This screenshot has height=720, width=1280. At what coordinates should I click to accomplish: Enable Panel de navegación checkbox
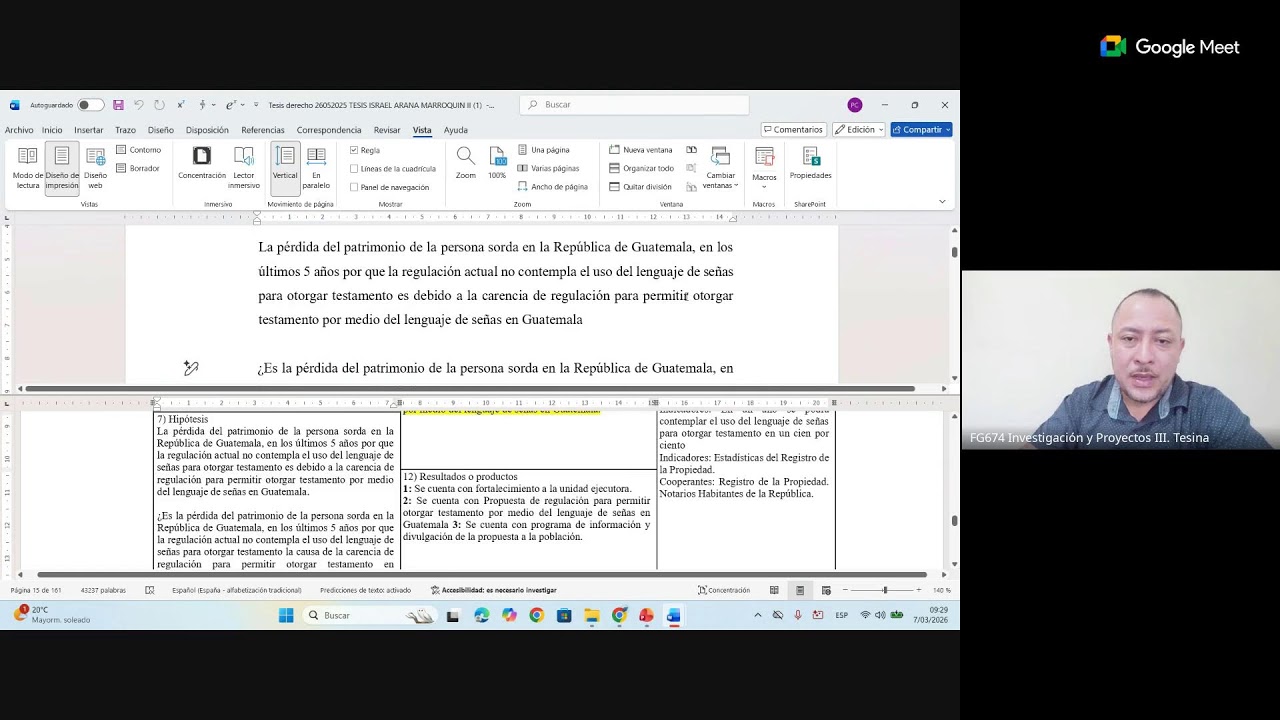click(x=354, y=187)
